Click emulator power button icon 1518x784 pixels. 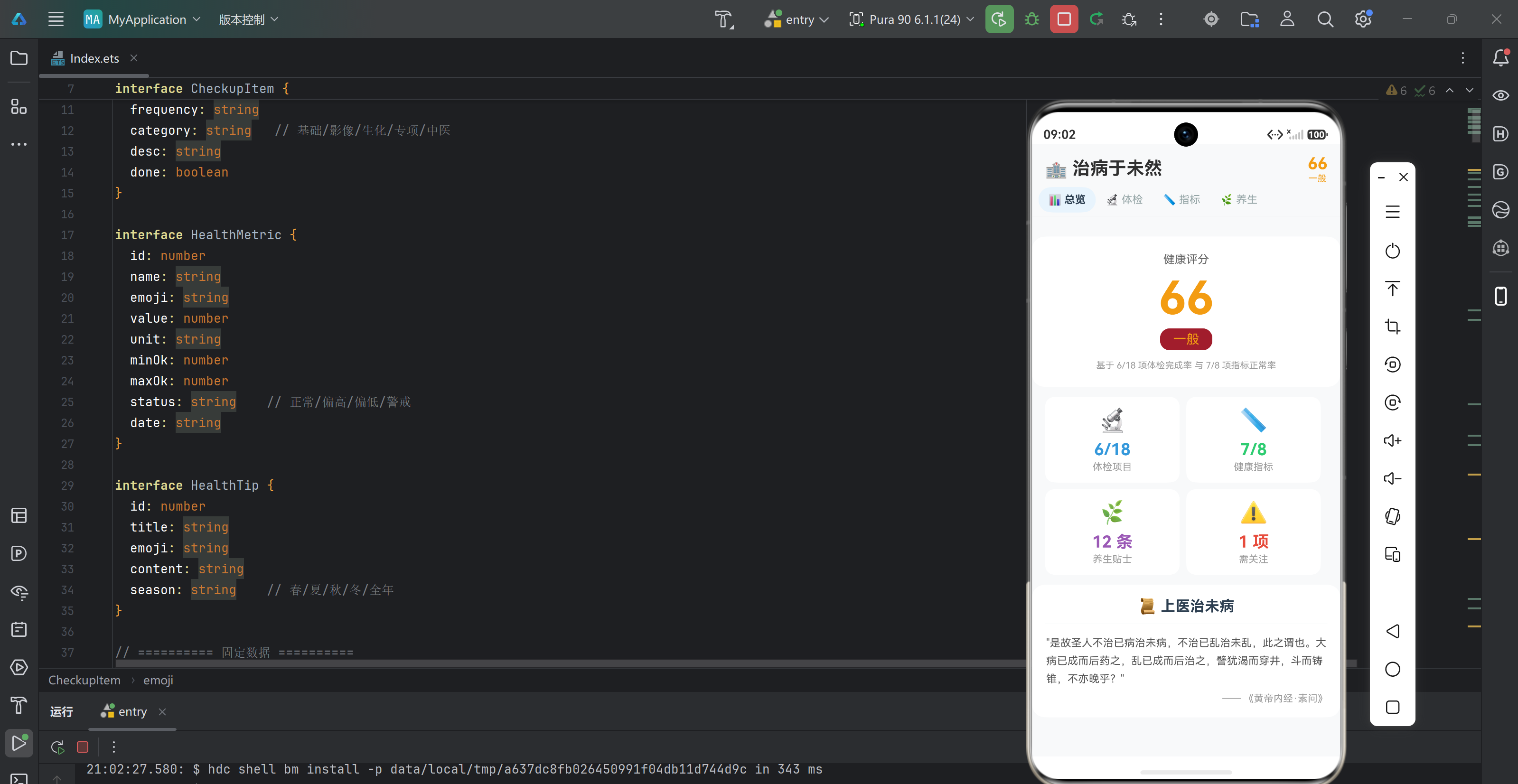(1392, 250)
